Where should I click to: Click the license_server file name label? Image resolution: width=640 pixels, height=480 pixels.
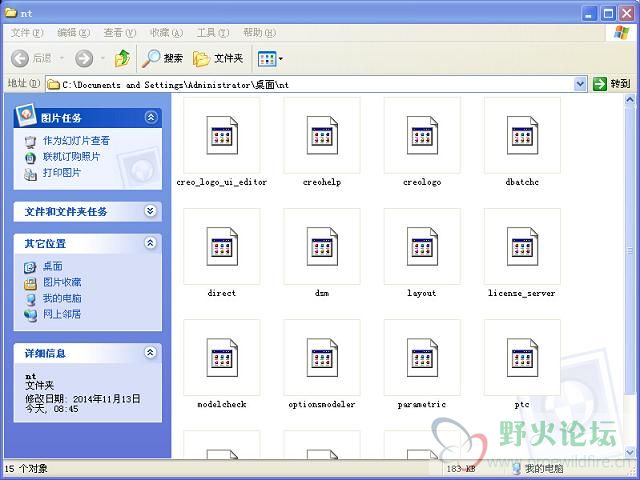coord(522,293)
